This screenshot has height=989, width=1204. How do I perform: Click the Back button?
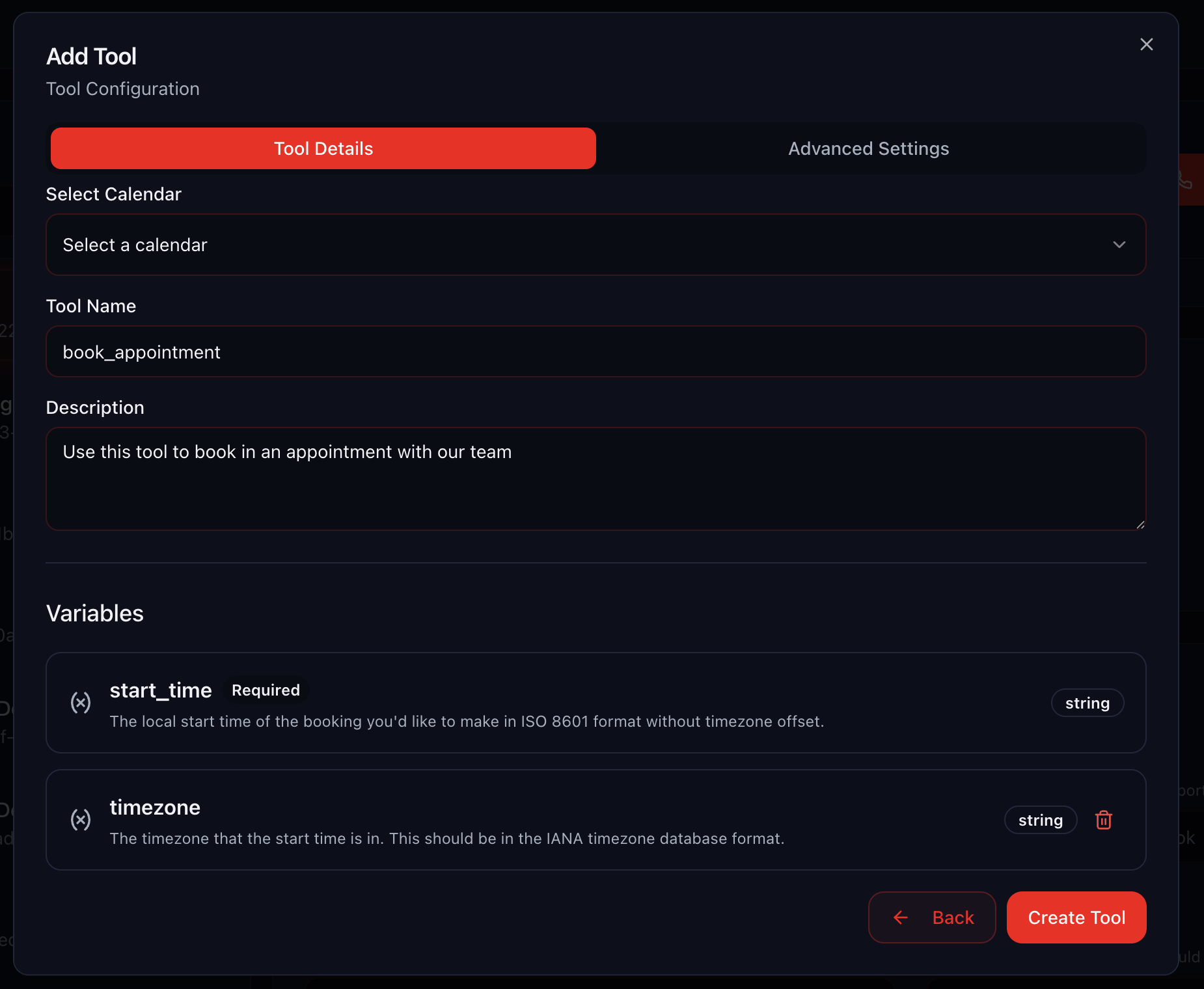(x=932, y=917)
